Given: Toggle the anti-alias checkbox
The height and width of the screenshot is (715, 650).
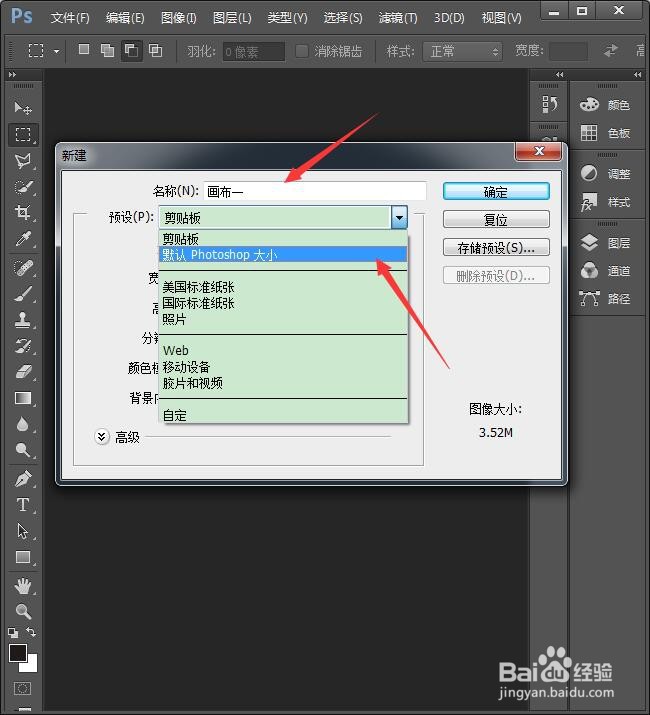Looking at the screenshot, I should click(x=302, y=51).
